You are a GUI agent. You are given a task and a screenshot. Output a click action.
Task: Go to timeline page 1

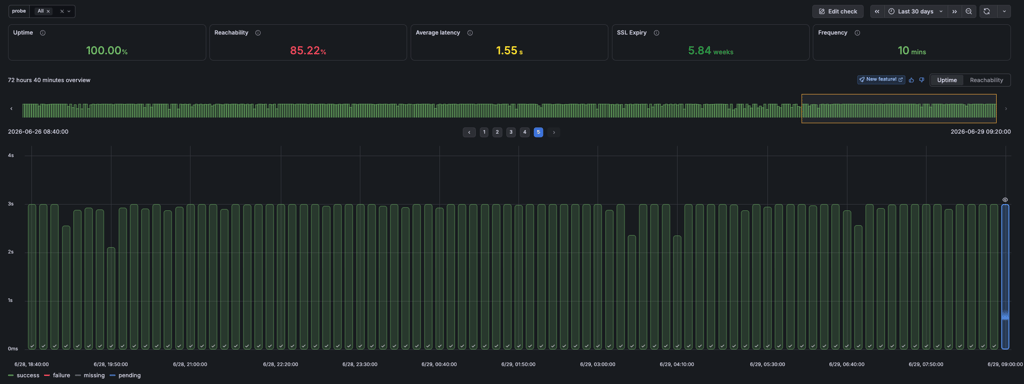coord(484,132)
